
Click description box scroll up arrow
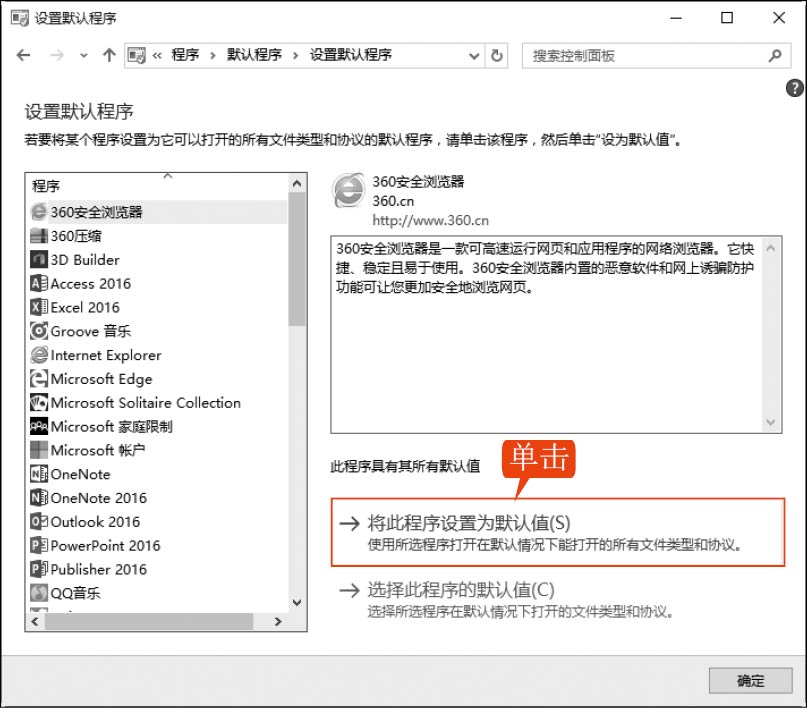coord(770,248)
